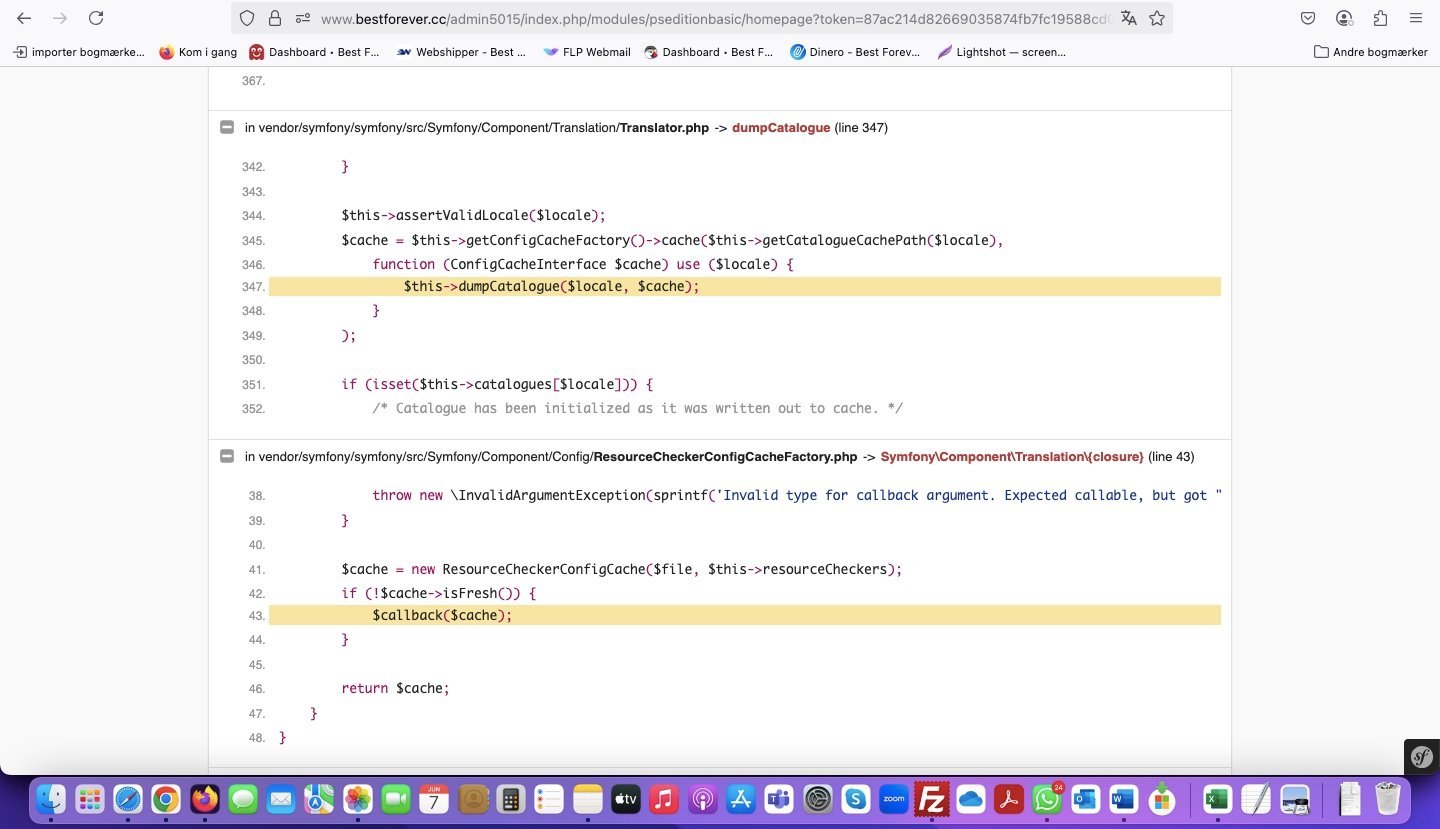Click 'ResourceCheckerConfigCacheFactory.php' in the trace header
The image size is (1440, 829).
pyautogui.click(x=725, y=457)
